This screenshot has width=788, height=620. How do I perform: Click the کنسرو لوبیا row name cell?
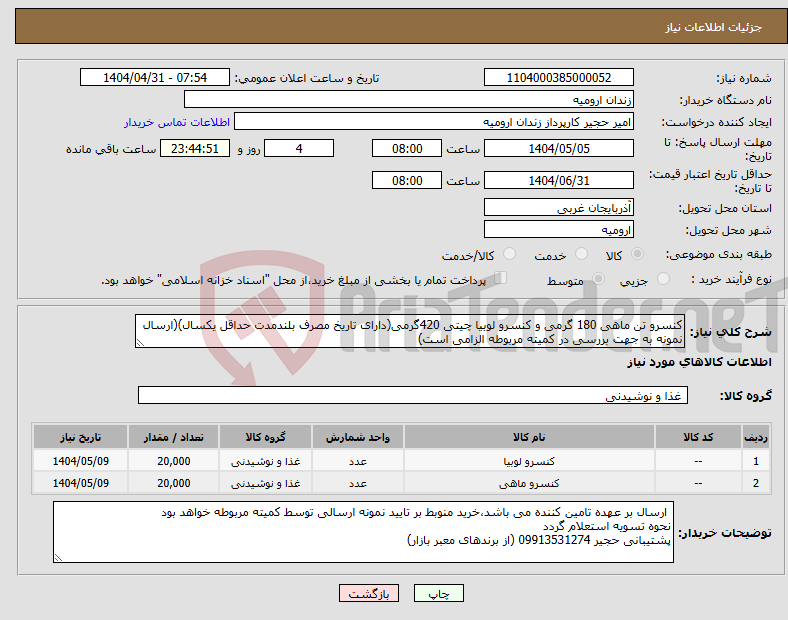point(529,461)
